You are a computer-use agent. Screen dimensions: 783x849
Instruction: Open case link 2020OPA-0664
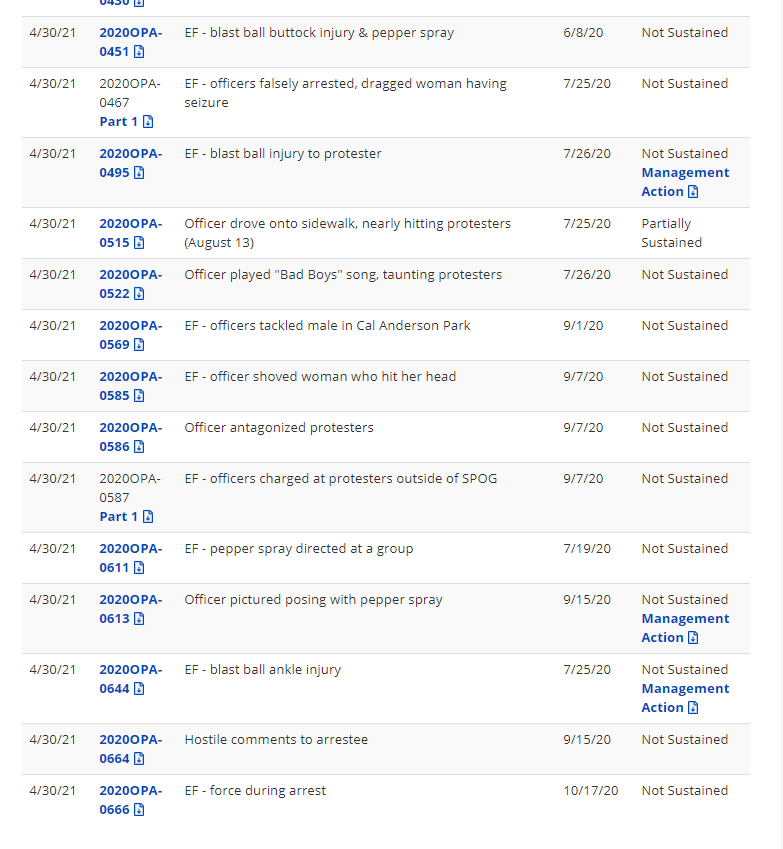[x=130, y=749]
